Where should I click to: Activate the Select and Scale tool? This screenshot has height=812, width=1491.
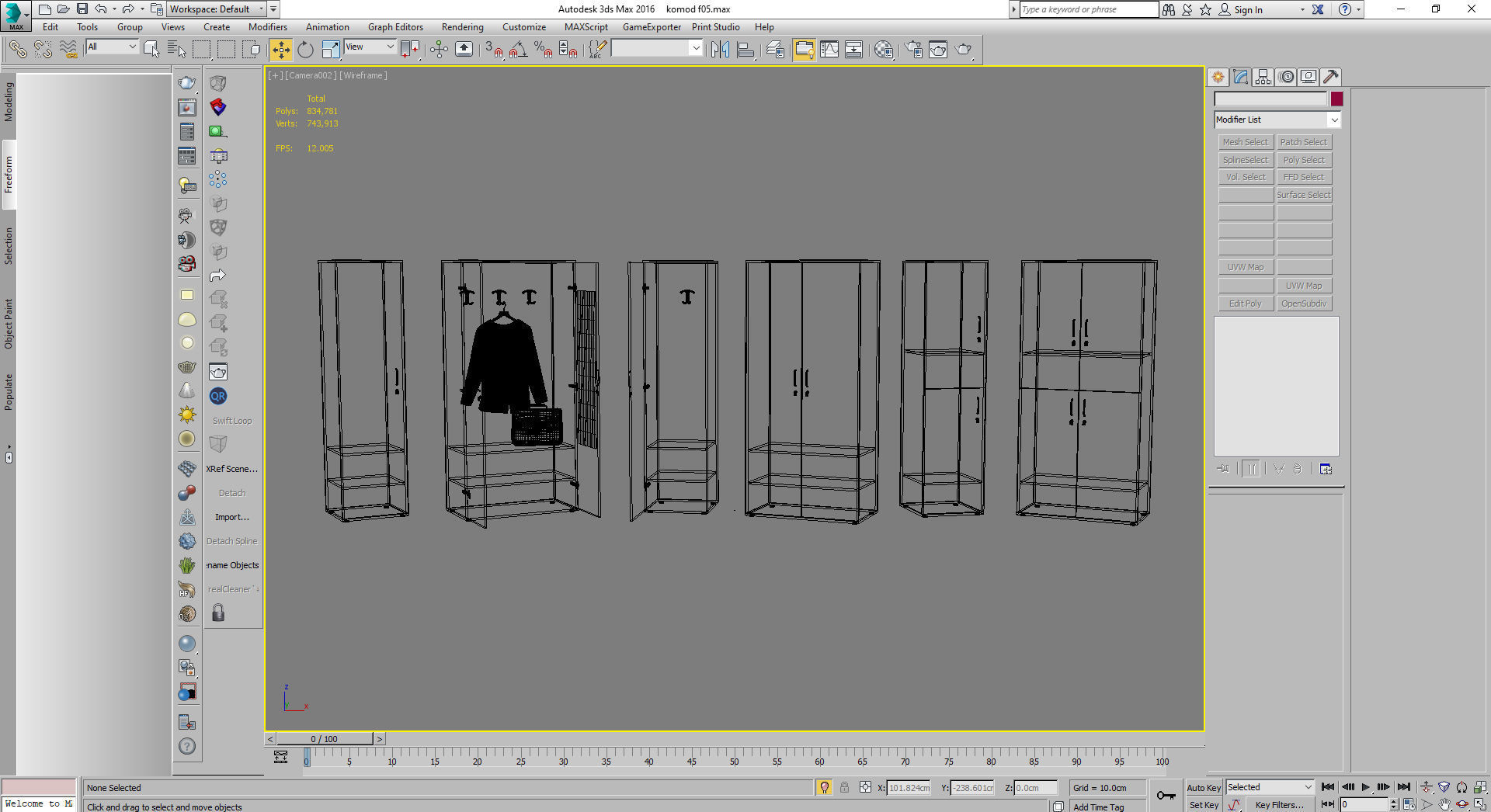coord(330,50)
